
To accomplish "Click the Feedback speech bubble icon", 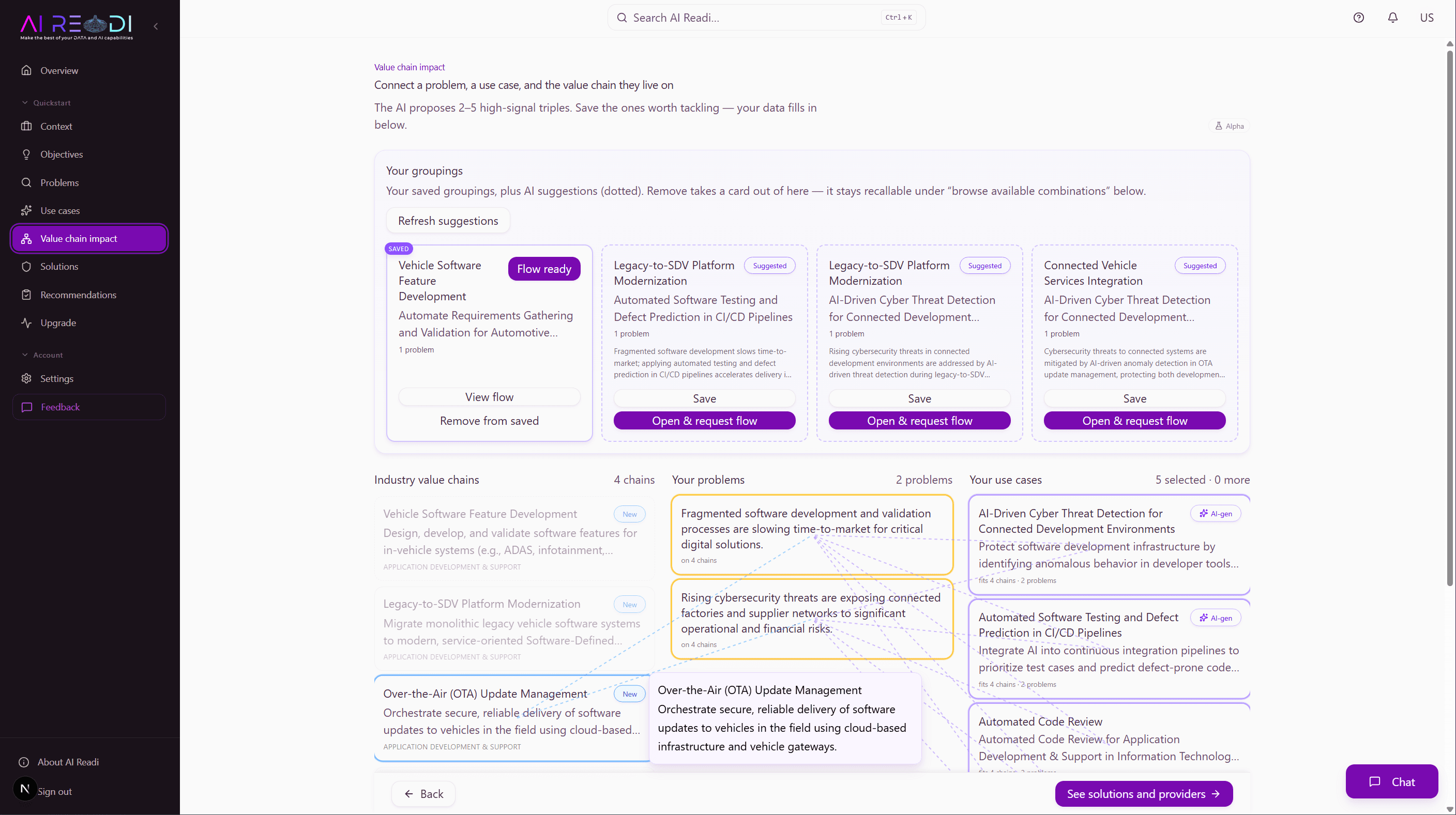I will [26, 407].
